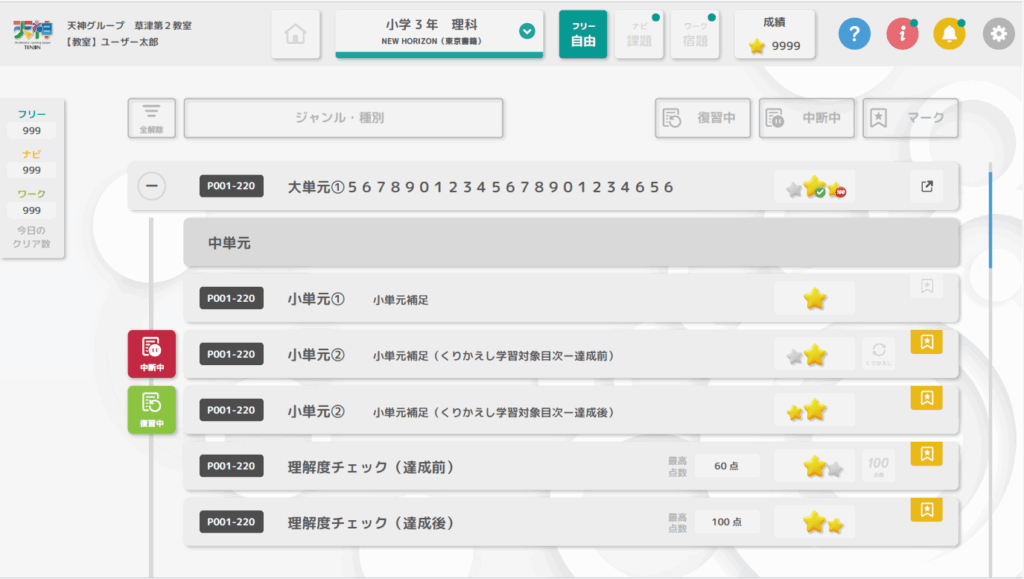Toggle the mark bookmark on 小単元①
Image resolution: width=1024 pixels, height=579 pixels.
click(x=927, y=285)
